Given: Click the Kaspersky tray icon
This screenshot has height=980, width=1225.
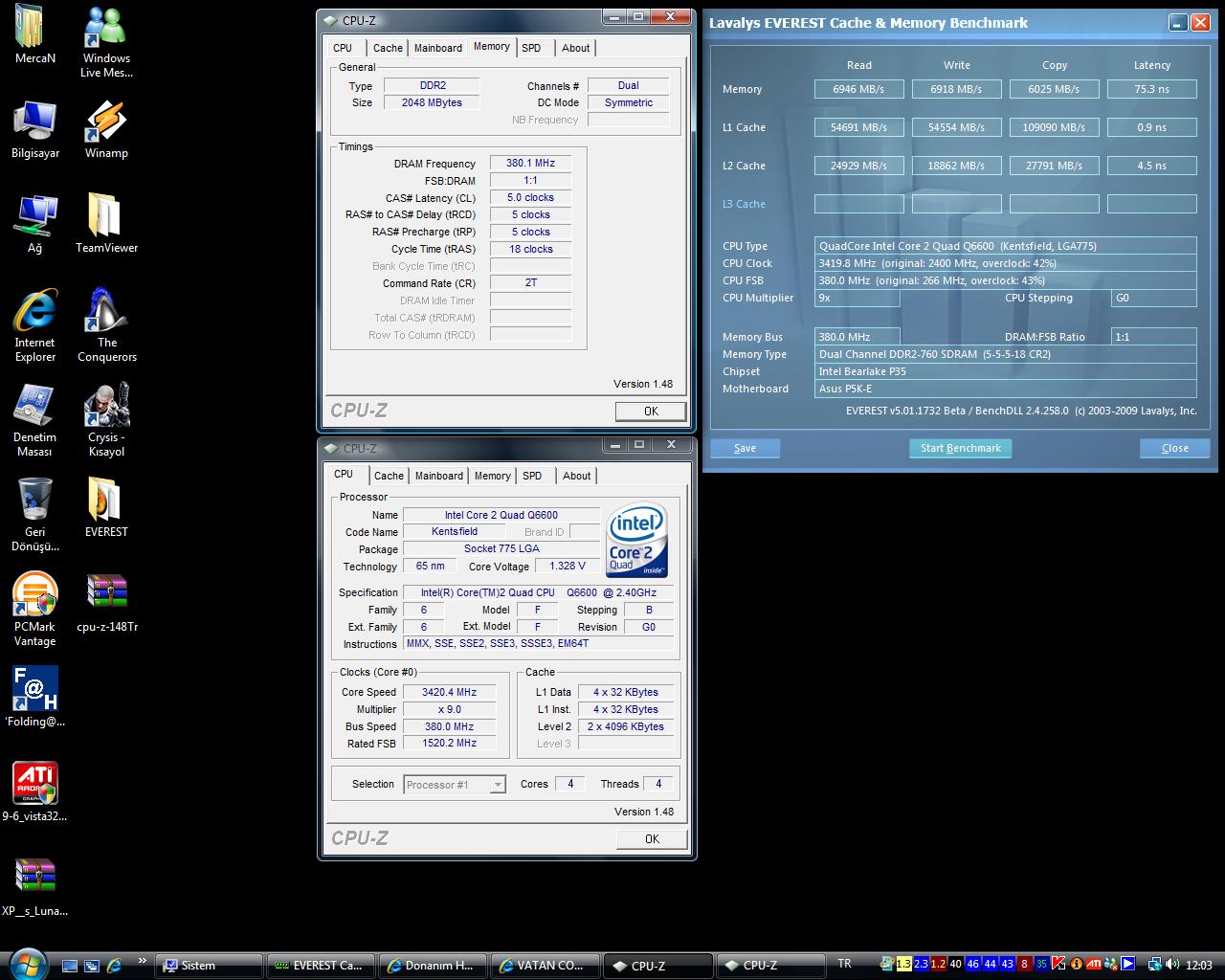Looking at the screenshot, I should coord(1059,964).
